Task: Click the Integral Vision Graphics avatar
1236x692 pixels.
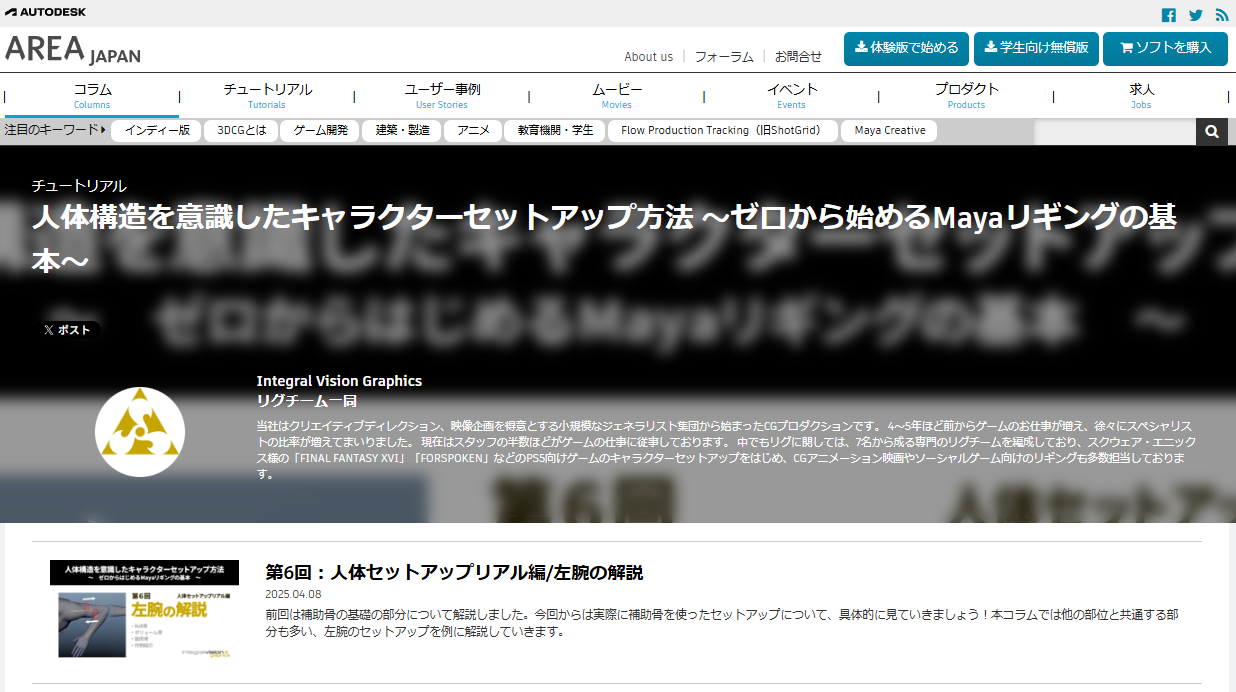Action: coord(140,432)
